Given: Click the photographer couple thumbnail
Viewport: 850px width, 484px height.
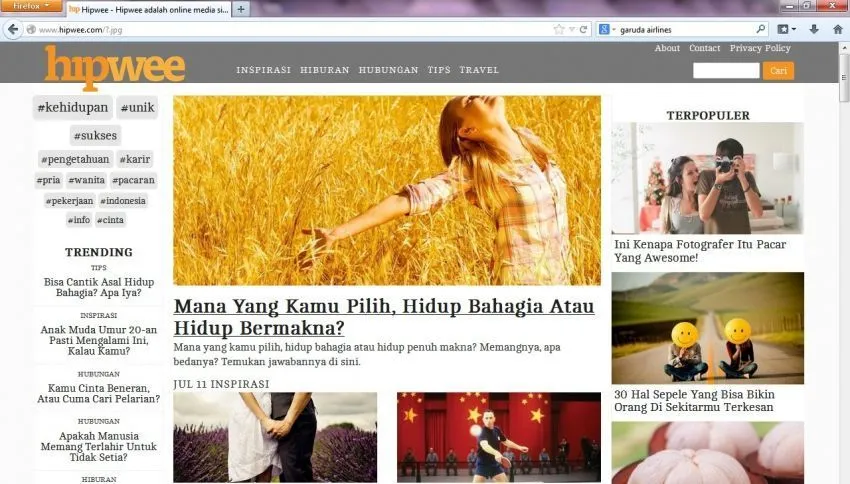Looking at the screenshot, I should (707, 178).
